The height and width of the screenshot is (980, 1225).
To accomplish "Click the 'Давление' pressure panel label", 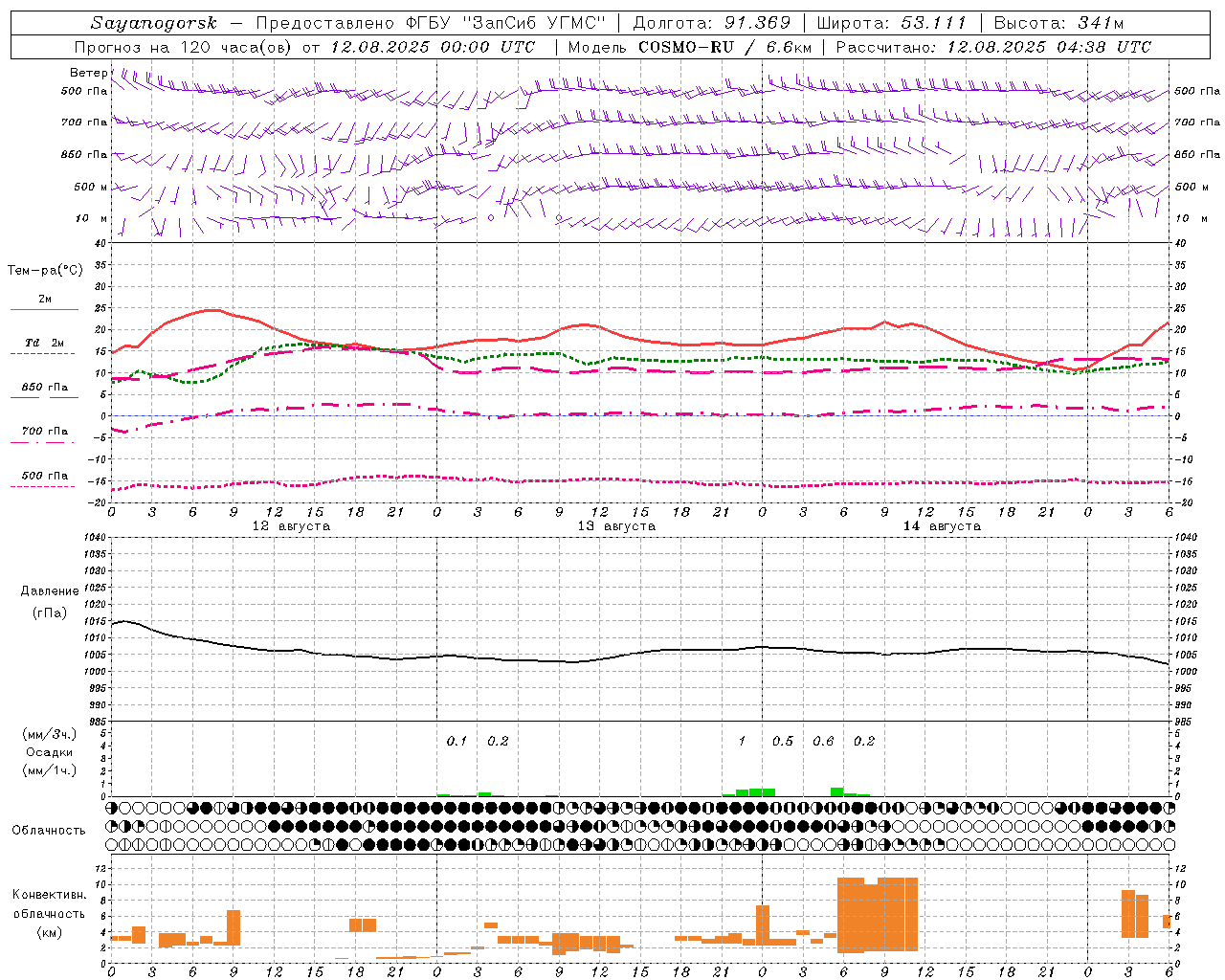I will pos(50,591).
